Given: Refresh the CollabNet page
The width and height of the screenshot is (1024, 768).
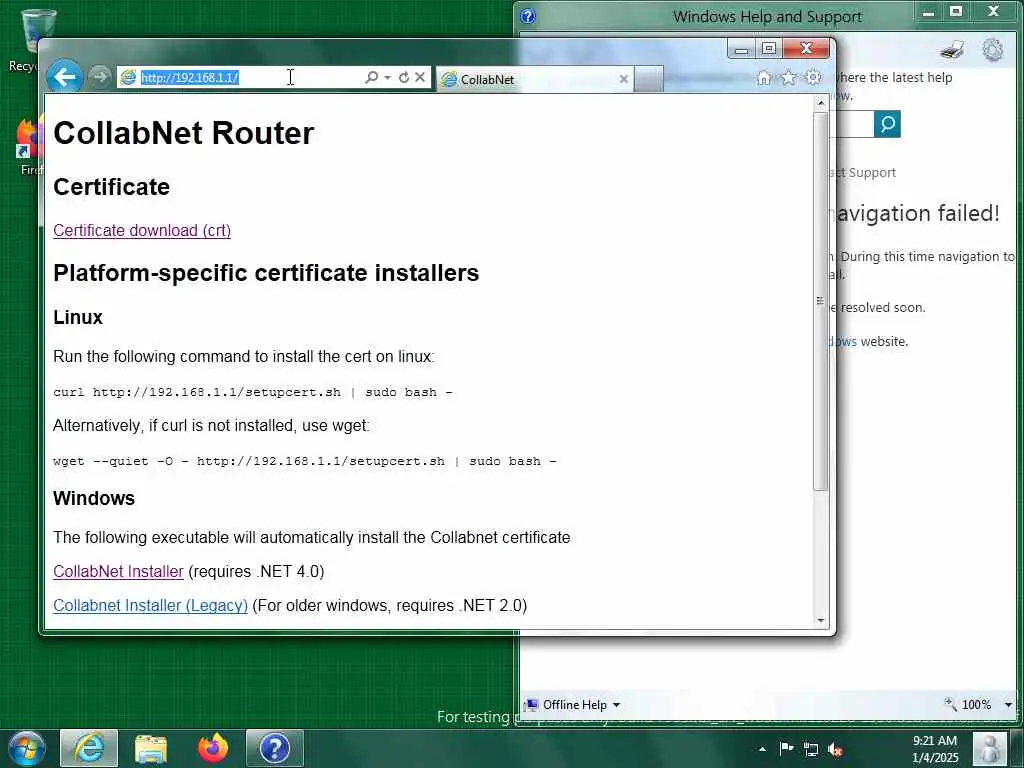Looking at the screenshot, I should [404, 77].
